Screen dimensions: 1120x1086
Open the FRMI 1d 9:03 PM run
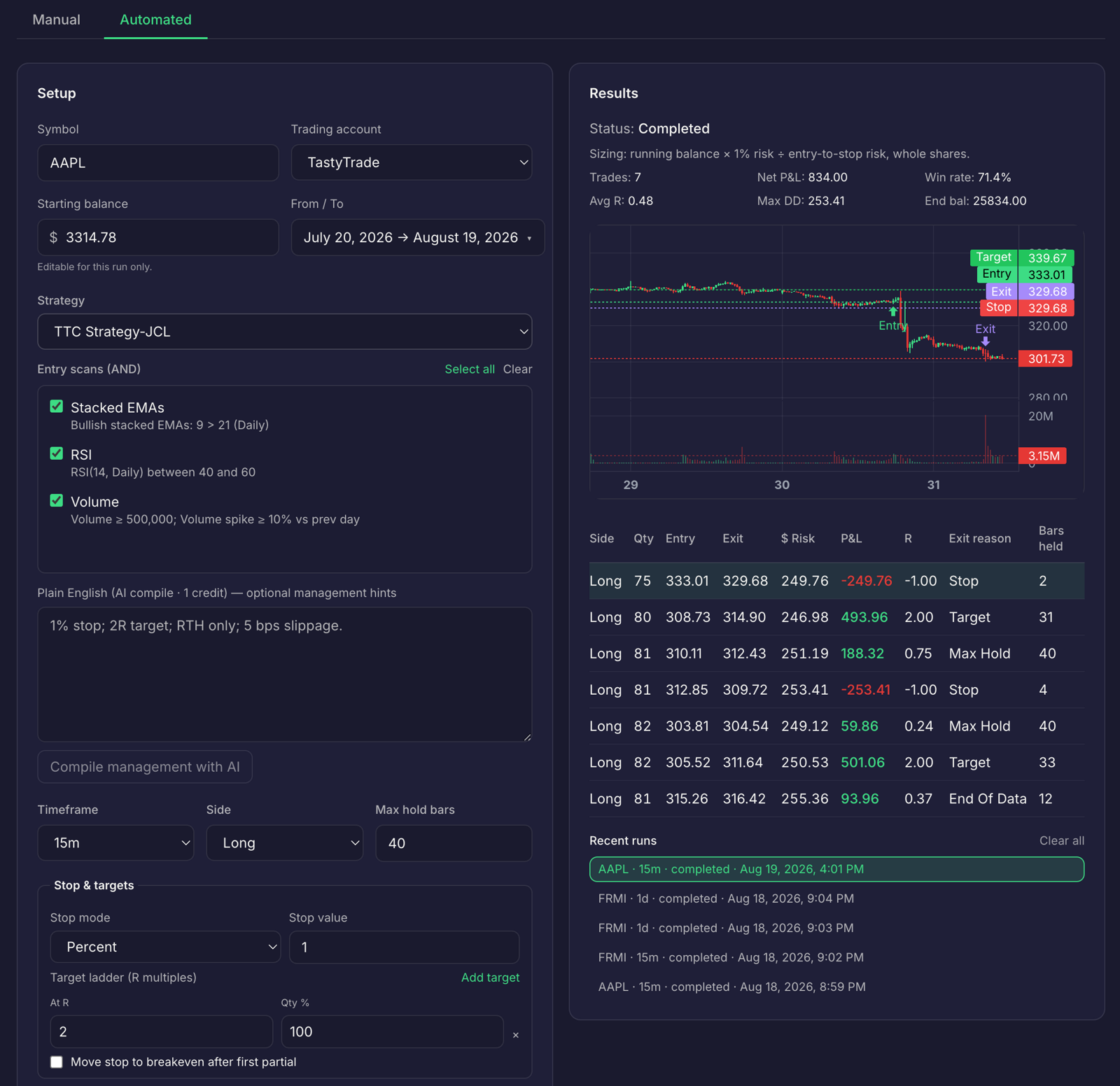(x=836, y=928)
